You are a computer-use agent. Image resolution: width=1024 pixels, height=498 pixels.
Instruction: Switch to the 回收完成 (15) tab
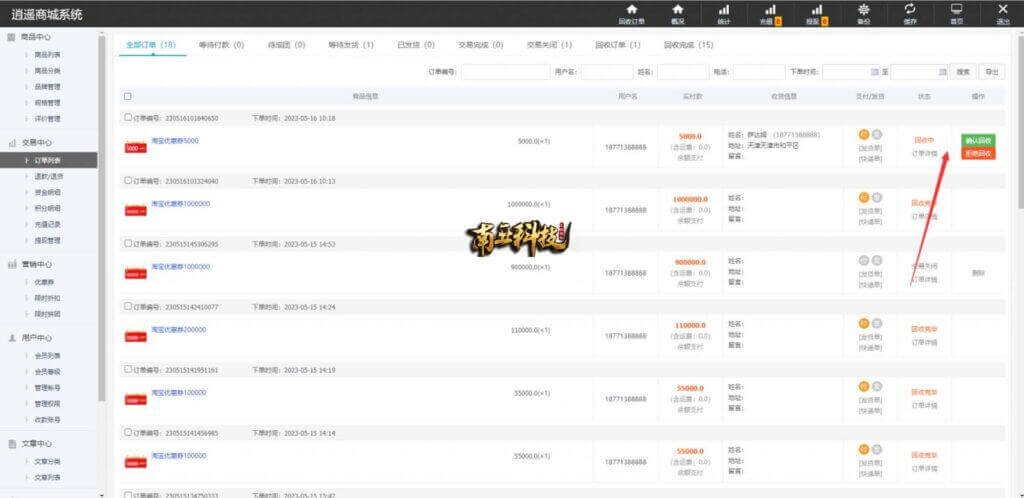coord(688,45)
